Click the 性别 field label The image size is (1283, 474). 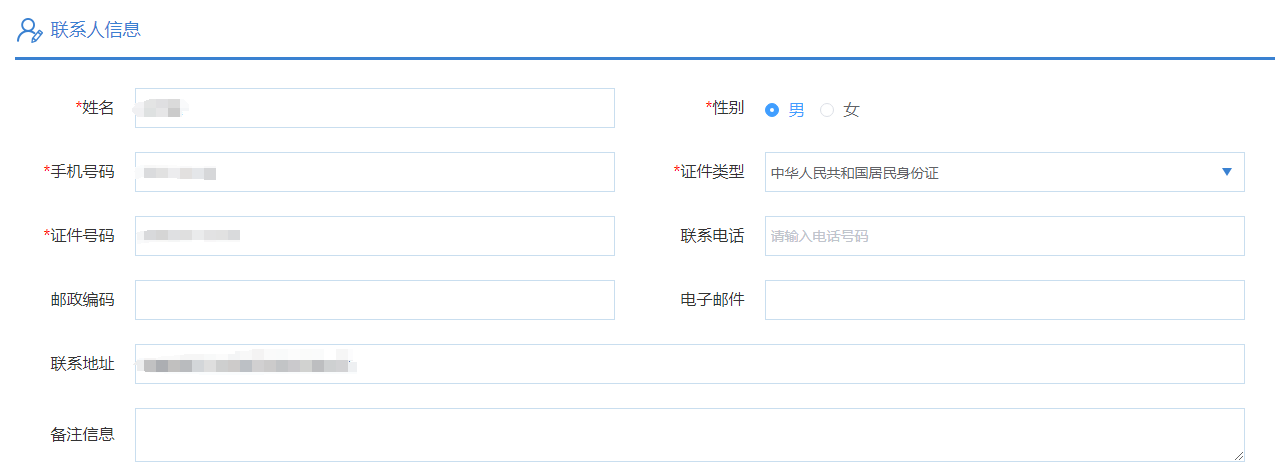tap(727, 108)
